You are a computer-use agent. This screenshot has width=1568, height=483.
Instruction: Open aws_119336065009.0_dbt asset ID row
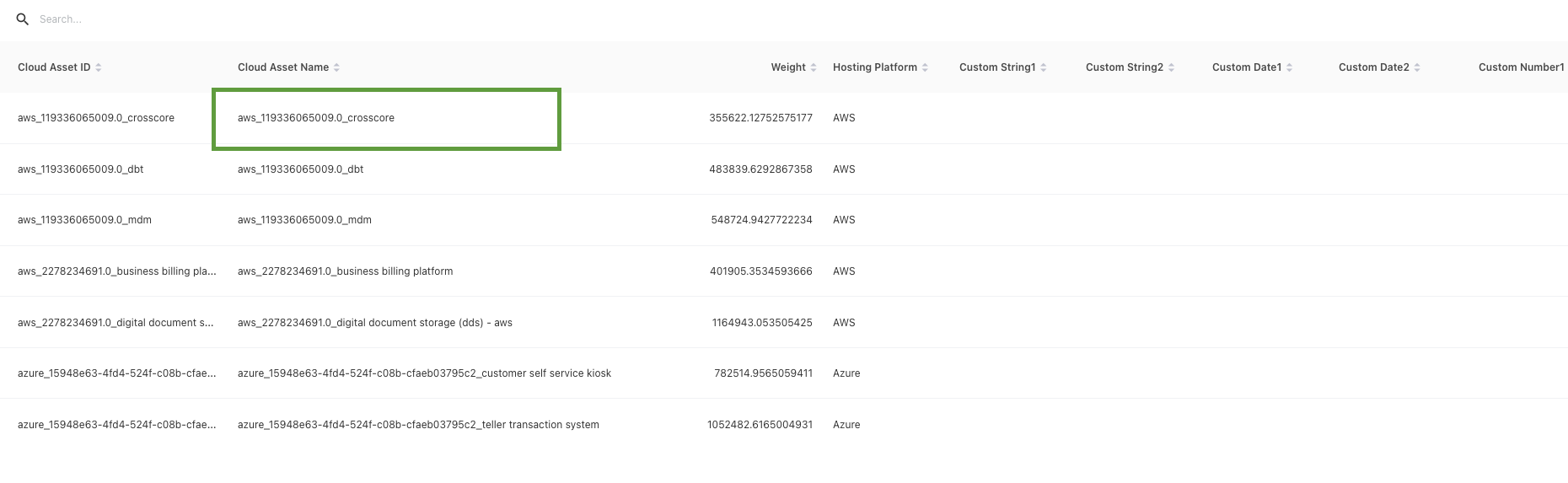pyautogui.click(x=81, y=169)
